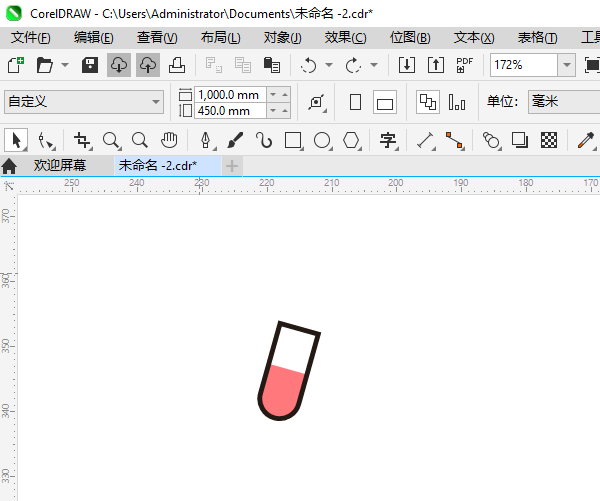Toggle all pages layout button
Viewport: 600px width, 501px height.
click(x=427, y=102)
